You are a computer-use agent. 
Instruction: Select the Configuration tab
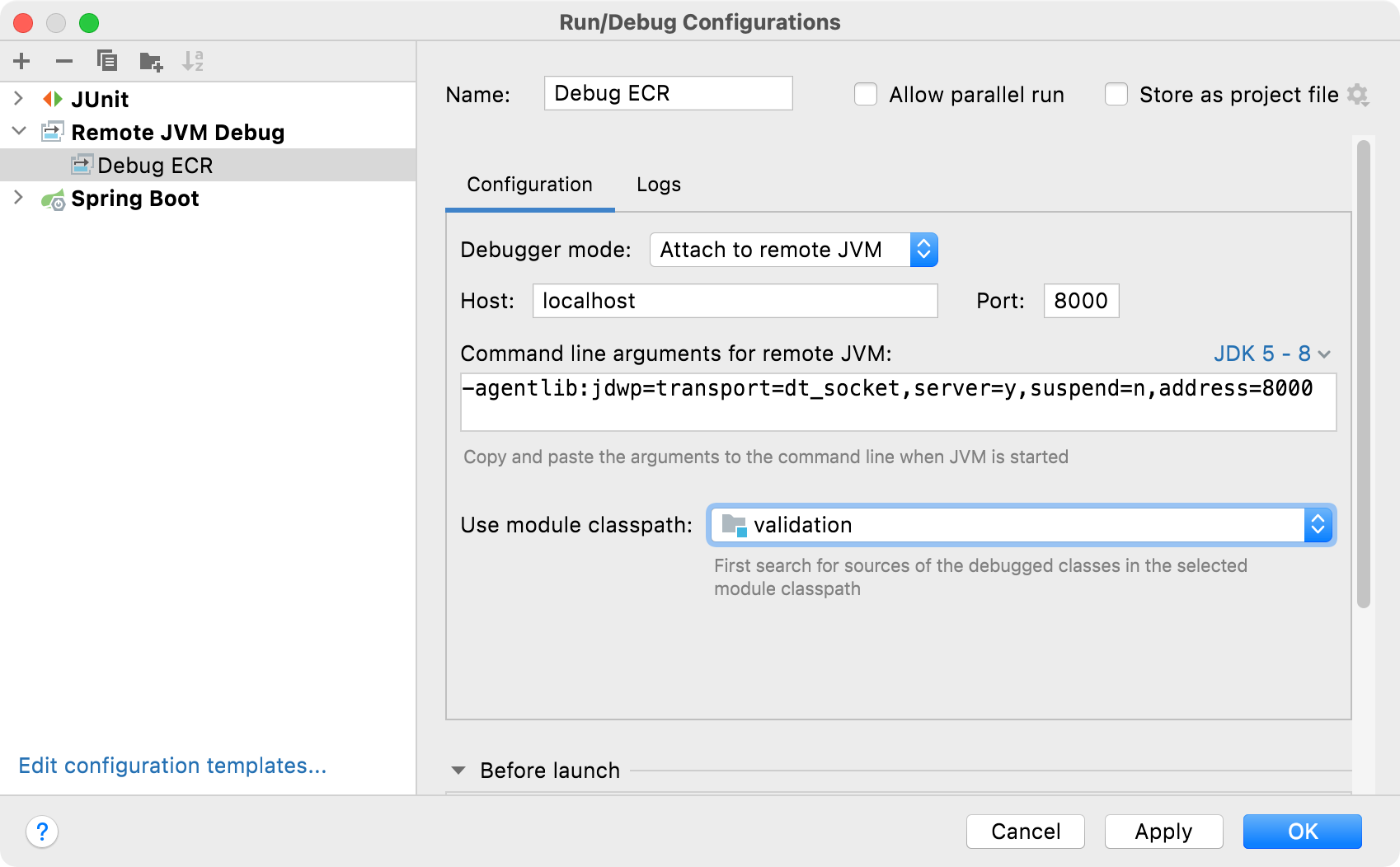pyautogui.click(x=529, y=185)
